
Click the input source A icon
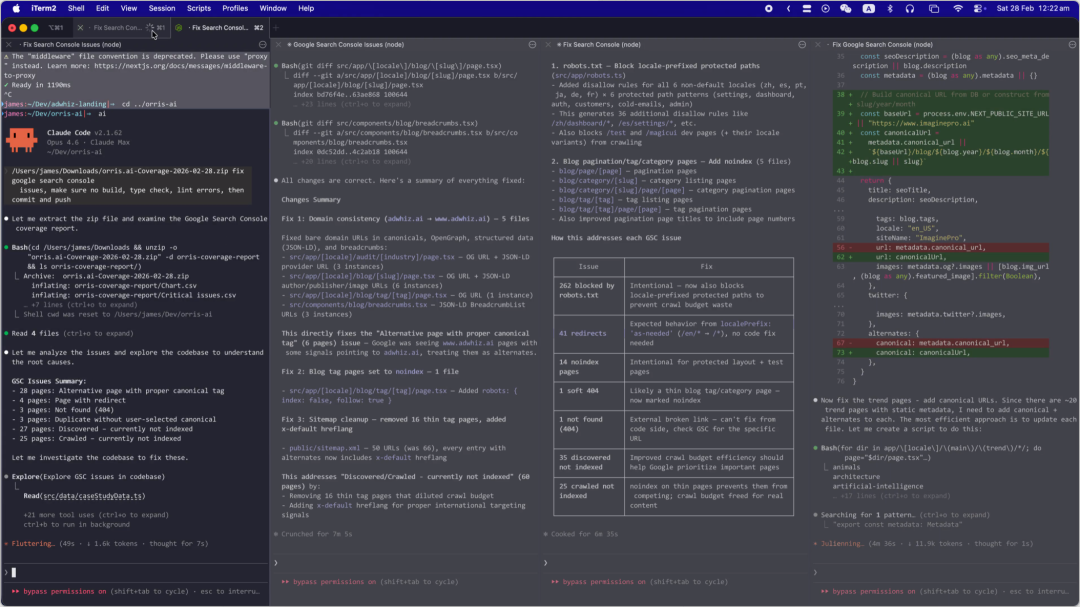click(868, 8)
